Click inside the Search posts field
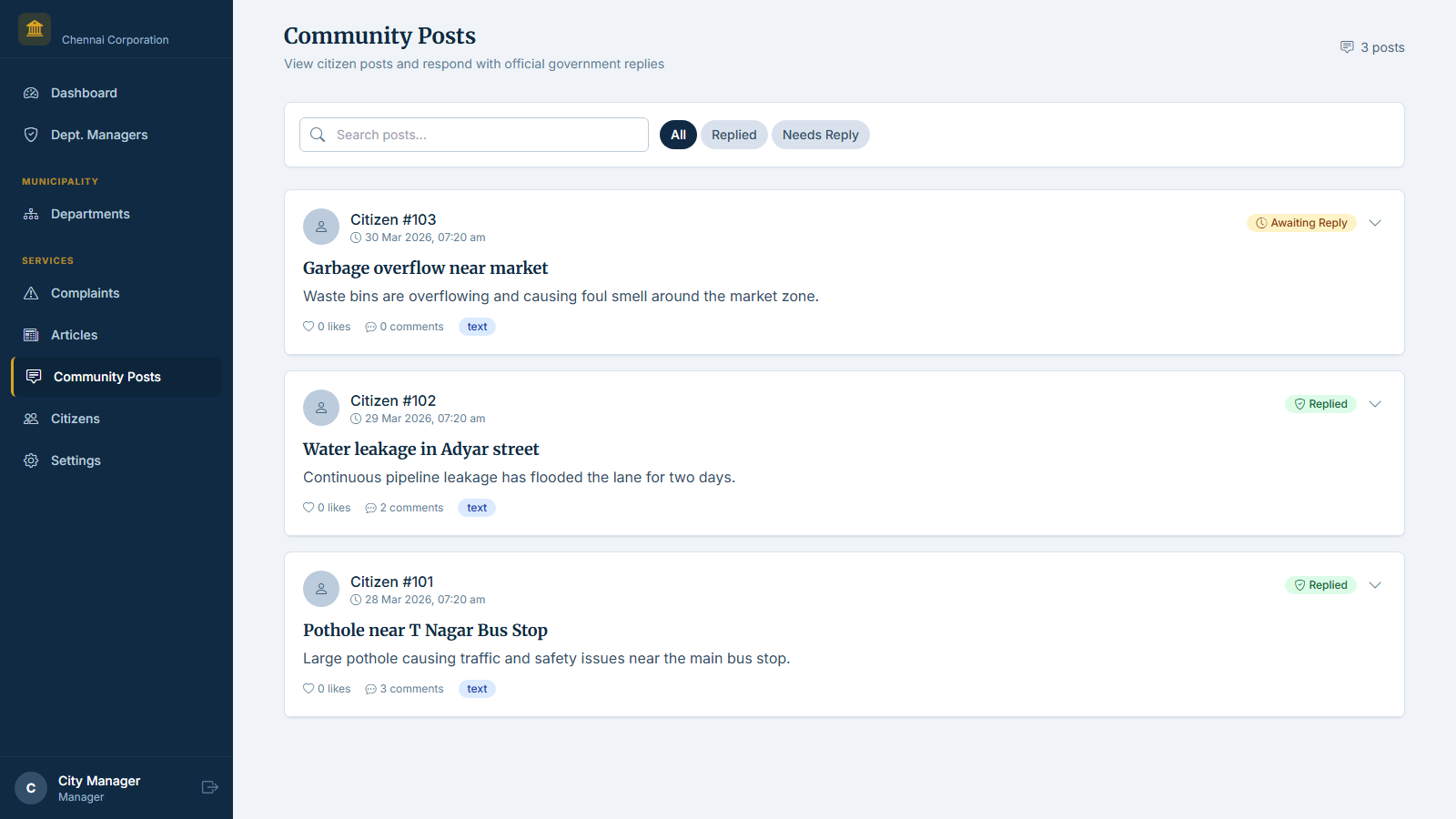 [473, 134]
